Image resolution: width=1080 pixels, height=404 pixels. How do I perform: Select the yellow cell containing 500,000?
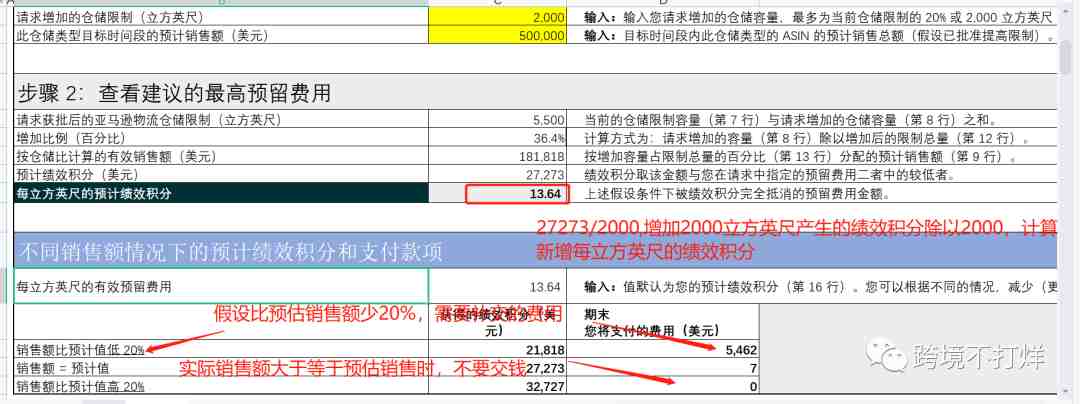click(x=497, y=35)
